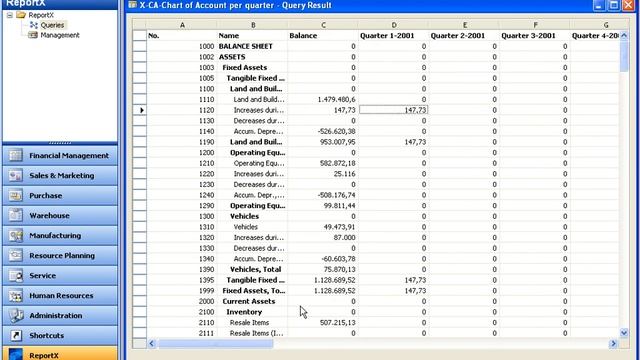Open the Administration menu button
The height and width of the screenshot is (360, 640).
pyautogui.click(x=60, y=316)
